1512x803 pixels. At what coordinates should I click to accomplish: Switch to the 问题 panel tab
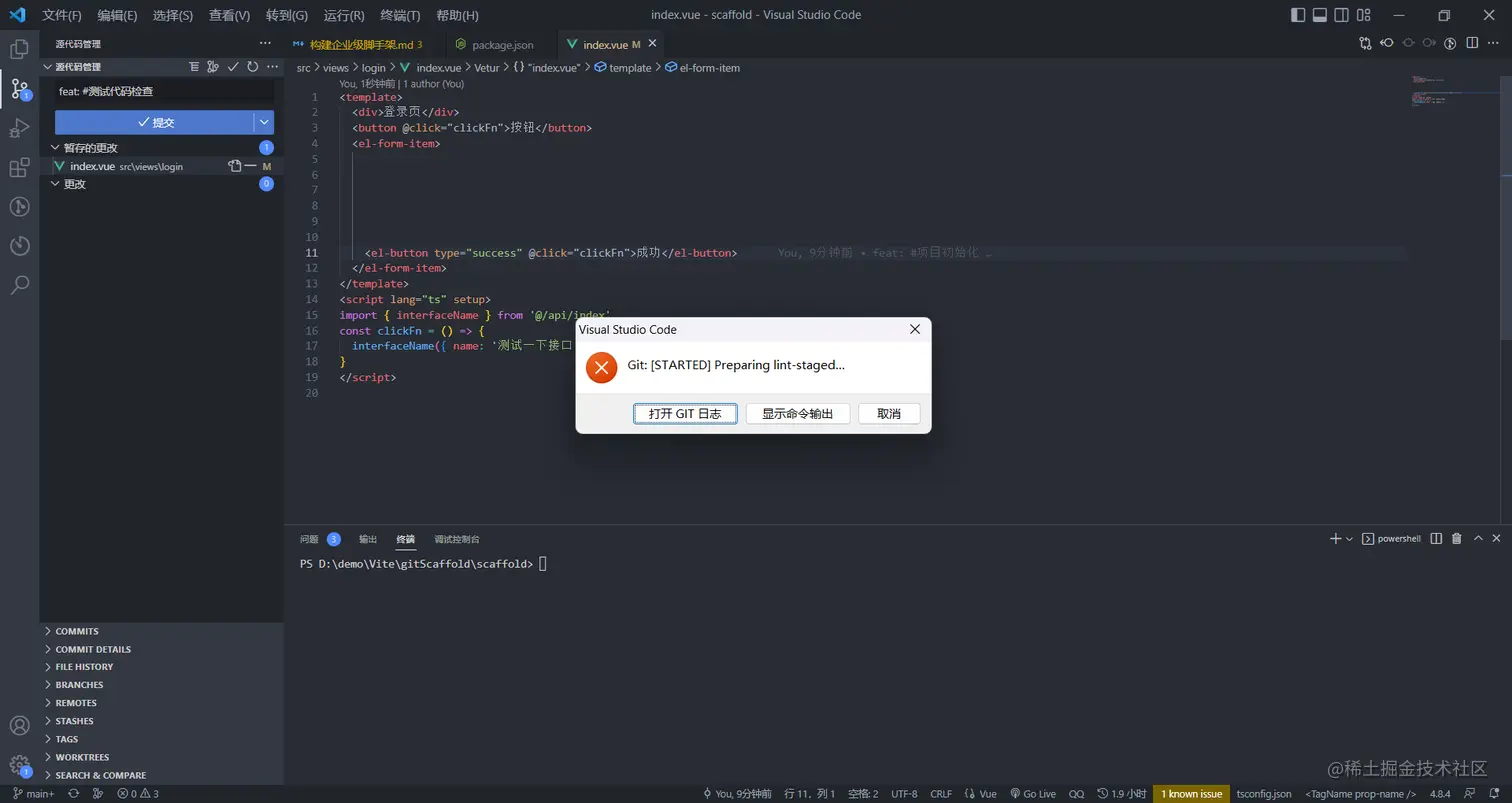pyautogui.click(x=309, y=539)
